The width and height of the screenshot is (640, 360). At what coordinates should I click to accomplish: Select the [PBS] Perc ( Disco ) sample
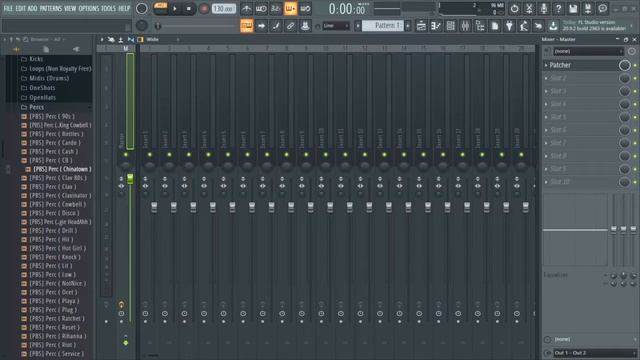(x=54, y=213)
